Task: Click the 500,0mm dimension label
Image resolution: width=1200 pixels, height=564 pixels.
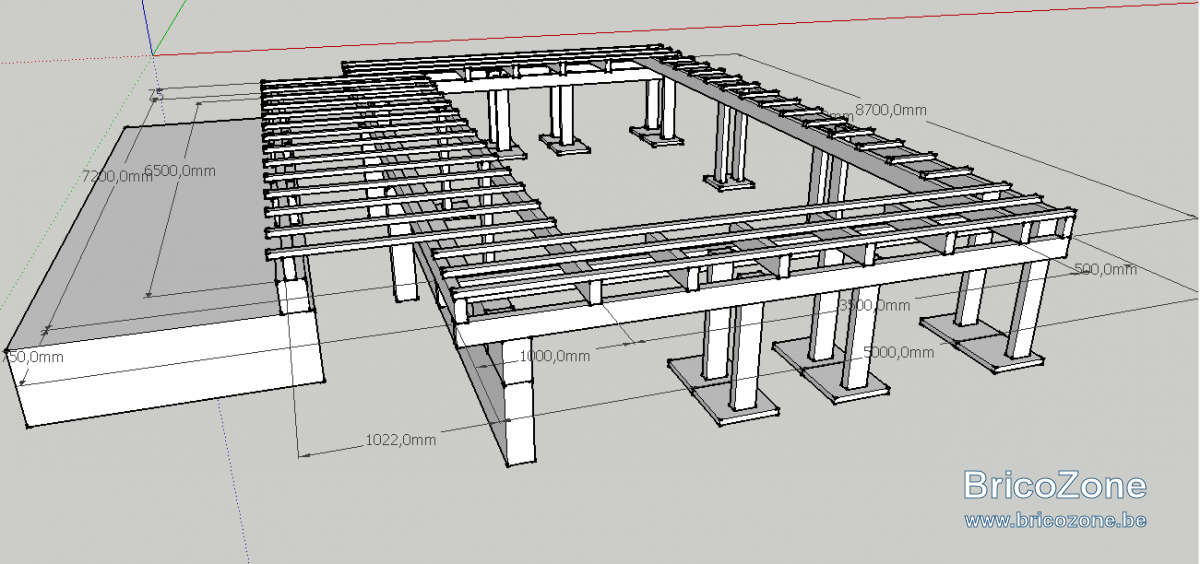Action: coord(1105,269)
